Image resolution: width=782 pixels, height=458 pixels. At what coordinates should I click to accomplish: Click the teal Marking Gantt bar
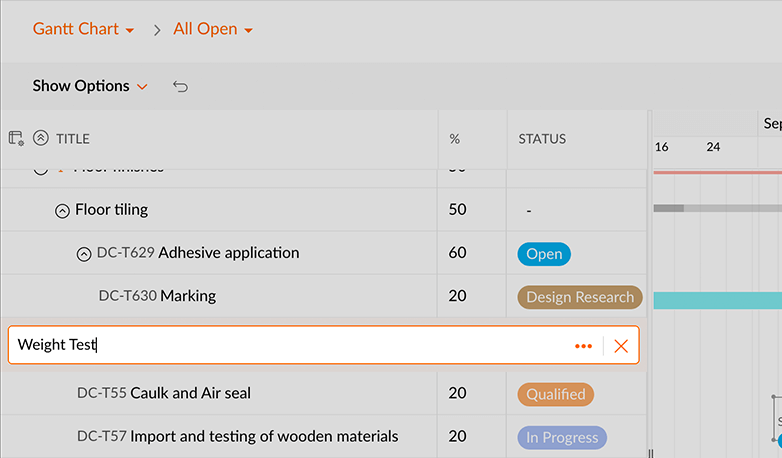[x=716, y=300]
